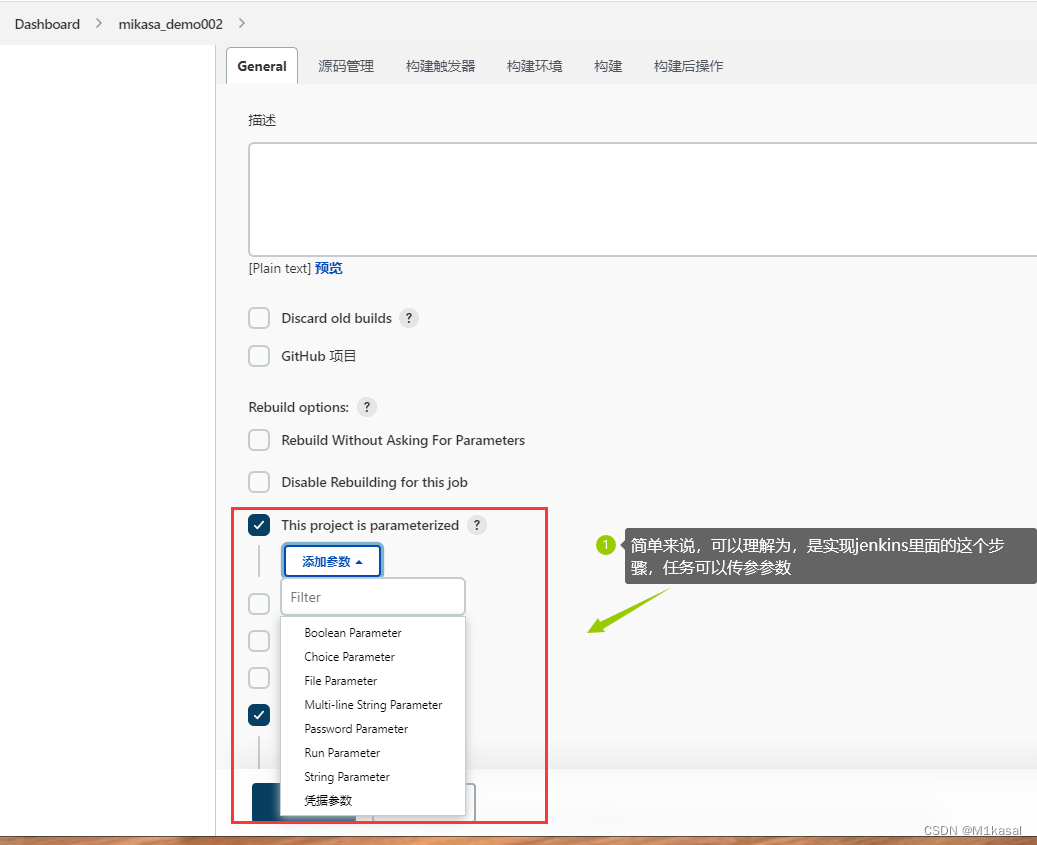Navigate to Dashboard via breadcrumb
This screenshot has height=845, width=1037.
coord(47,23)
